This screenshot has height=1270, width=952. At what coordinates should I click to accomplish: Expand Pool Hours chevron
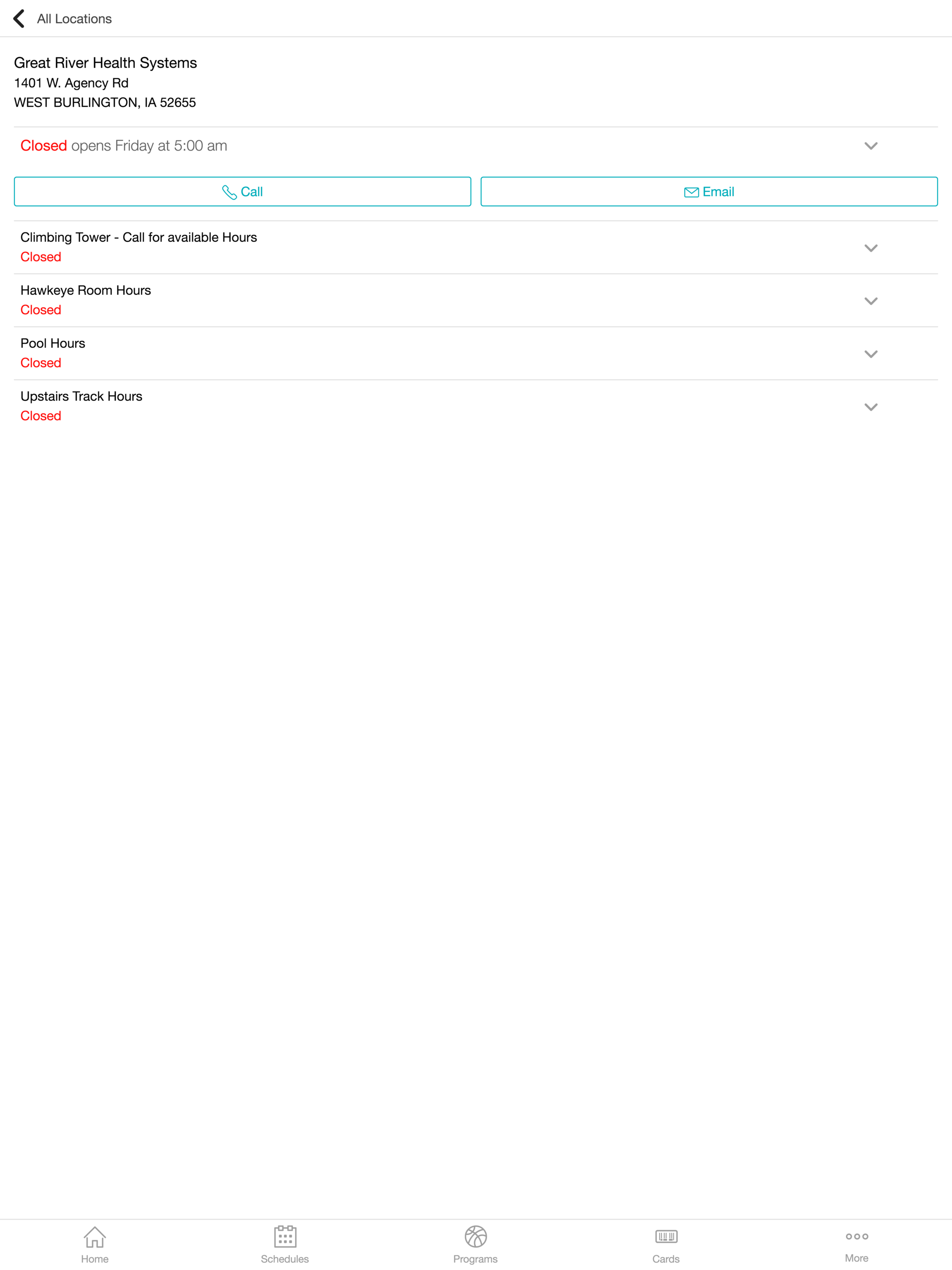tap(871, 354)
